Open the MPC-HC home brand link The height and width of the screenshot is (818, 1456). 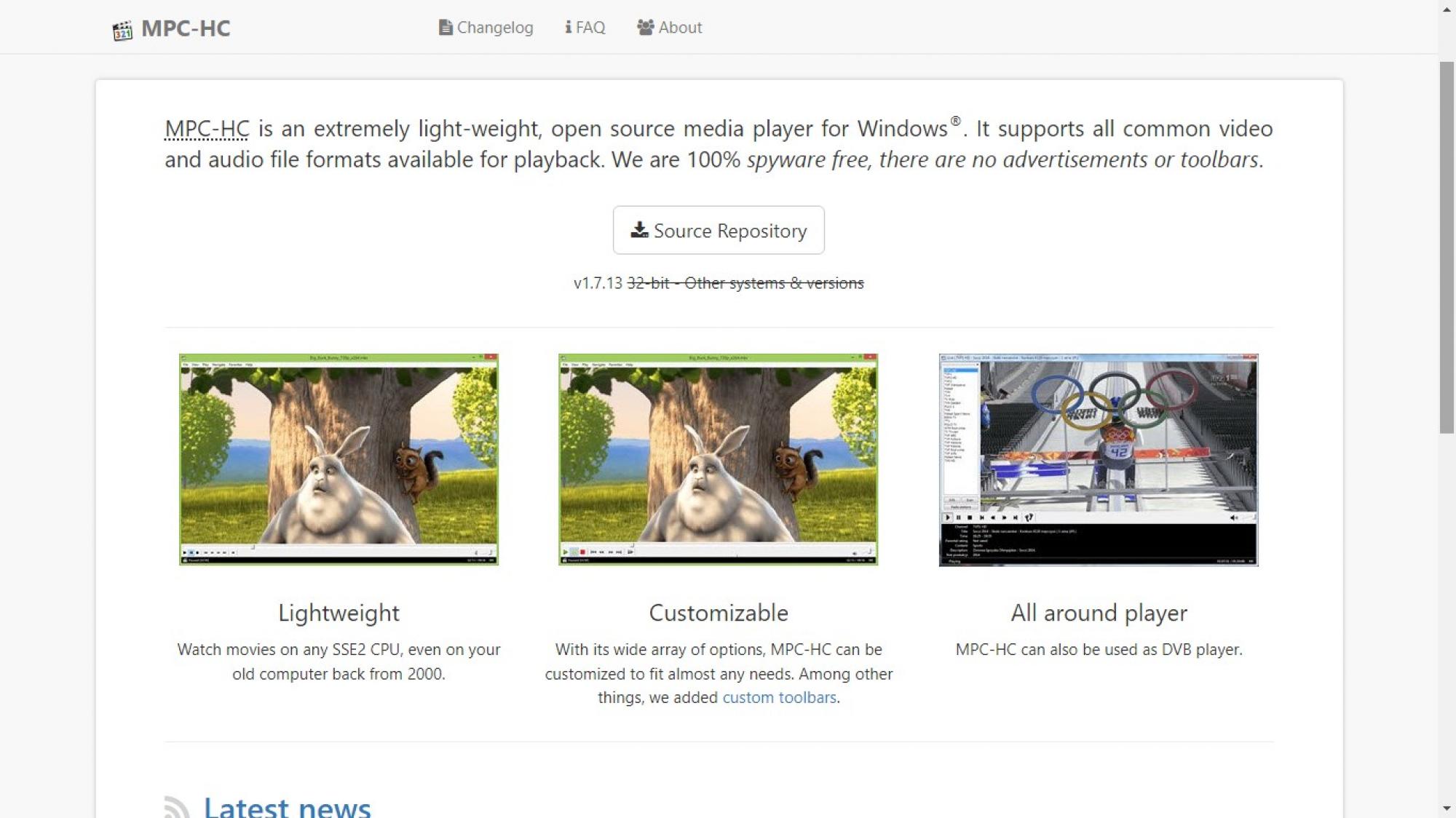pos(172,28)
